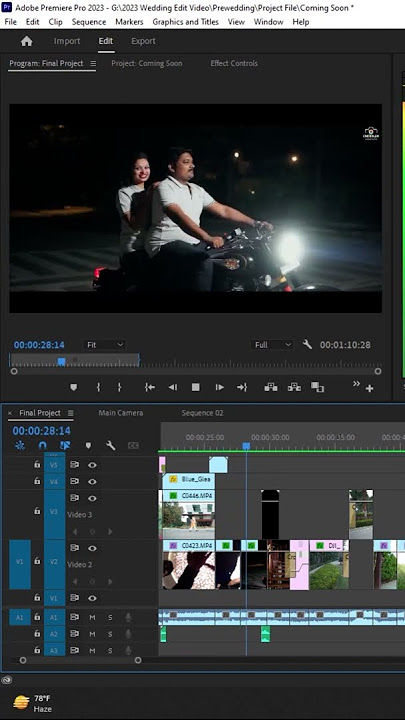This screenshot has width=405, height=720.
Task: Toggle Captions track options CC icon
Action: click(x=133, y=445)
